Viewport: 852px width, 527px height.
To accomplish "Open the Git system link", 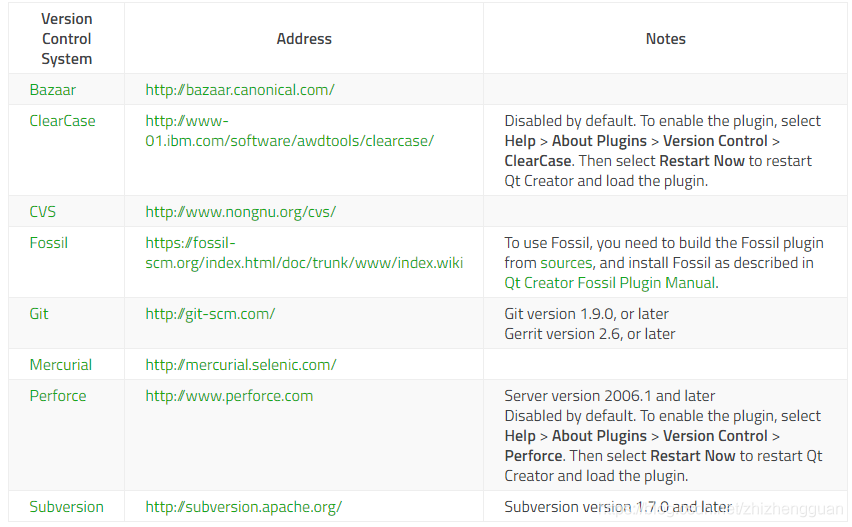I will tap(39, 314).
